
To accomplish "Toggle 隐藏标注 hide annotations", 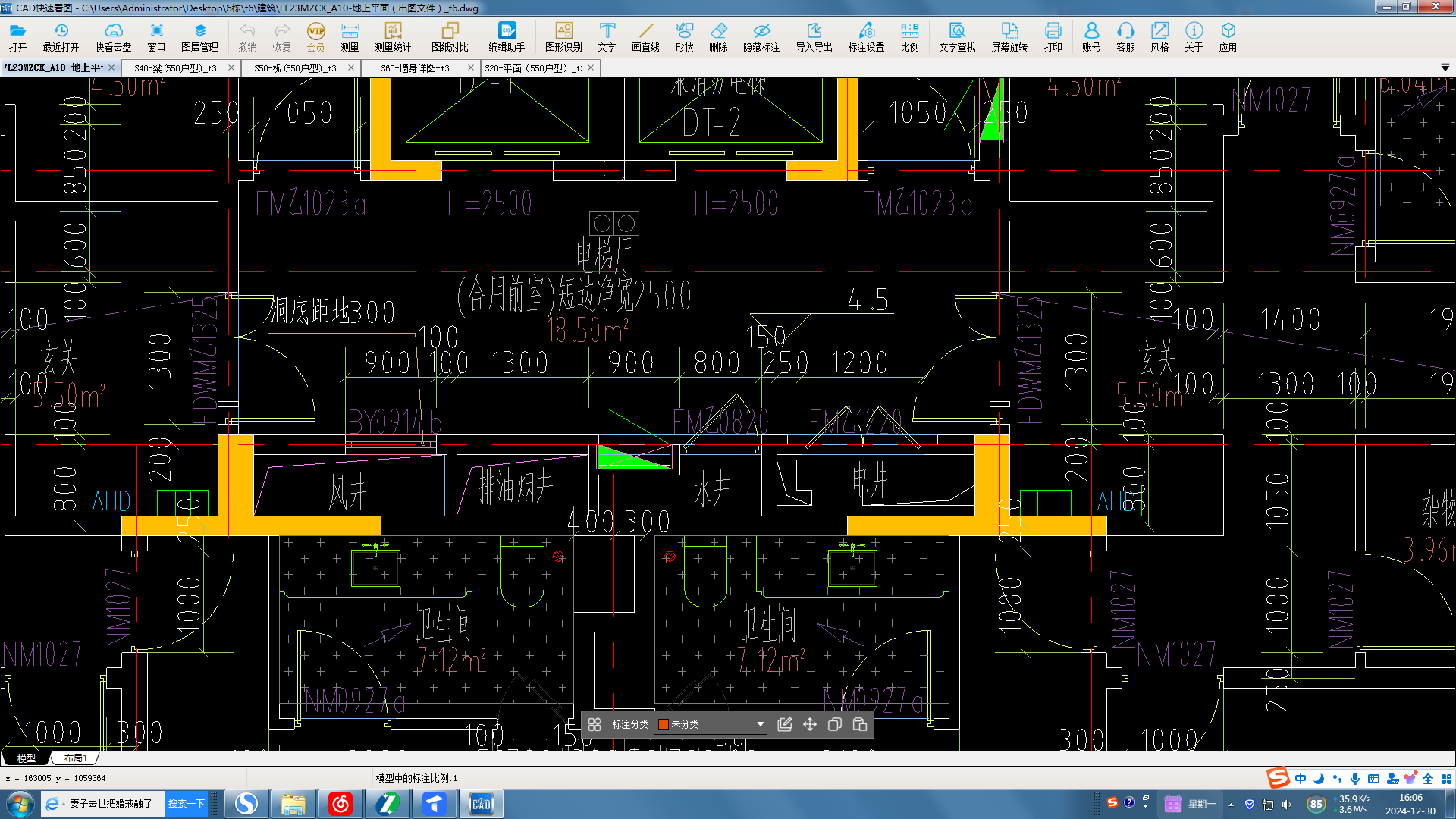I will [x=761, y=36].
